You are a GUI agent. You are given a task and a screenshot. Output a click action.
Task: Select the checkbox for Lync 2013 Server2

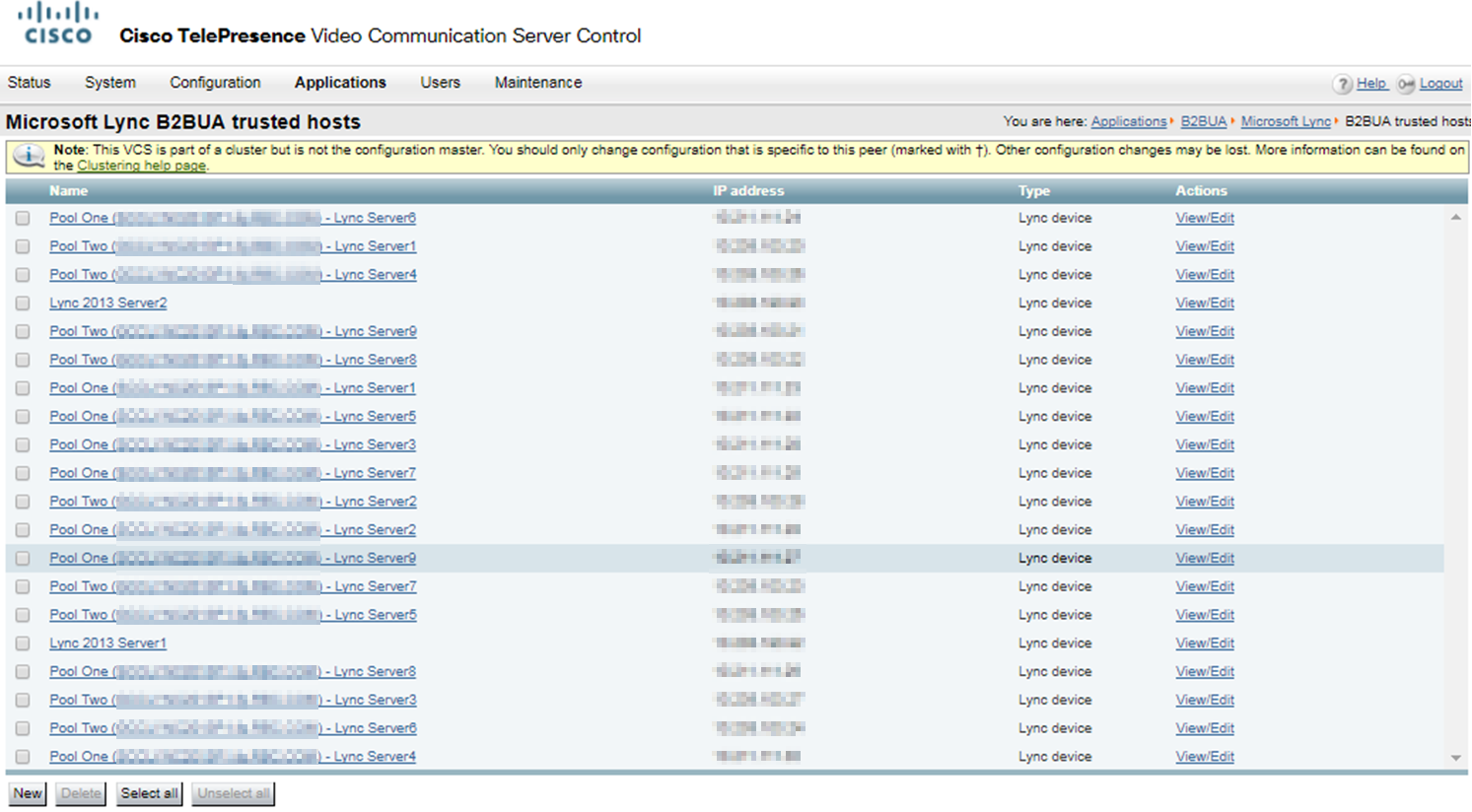point(23,304)
